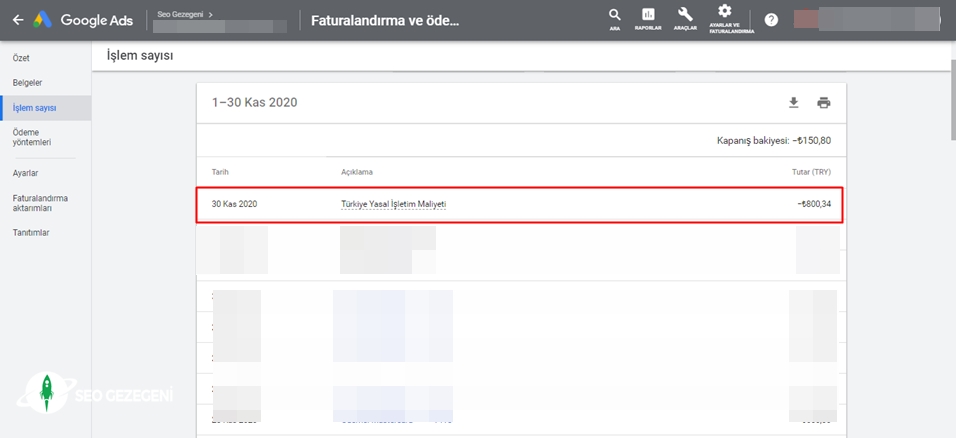Open Özet in the sidebar
This screenshot has width=956, height=438.
21,58
